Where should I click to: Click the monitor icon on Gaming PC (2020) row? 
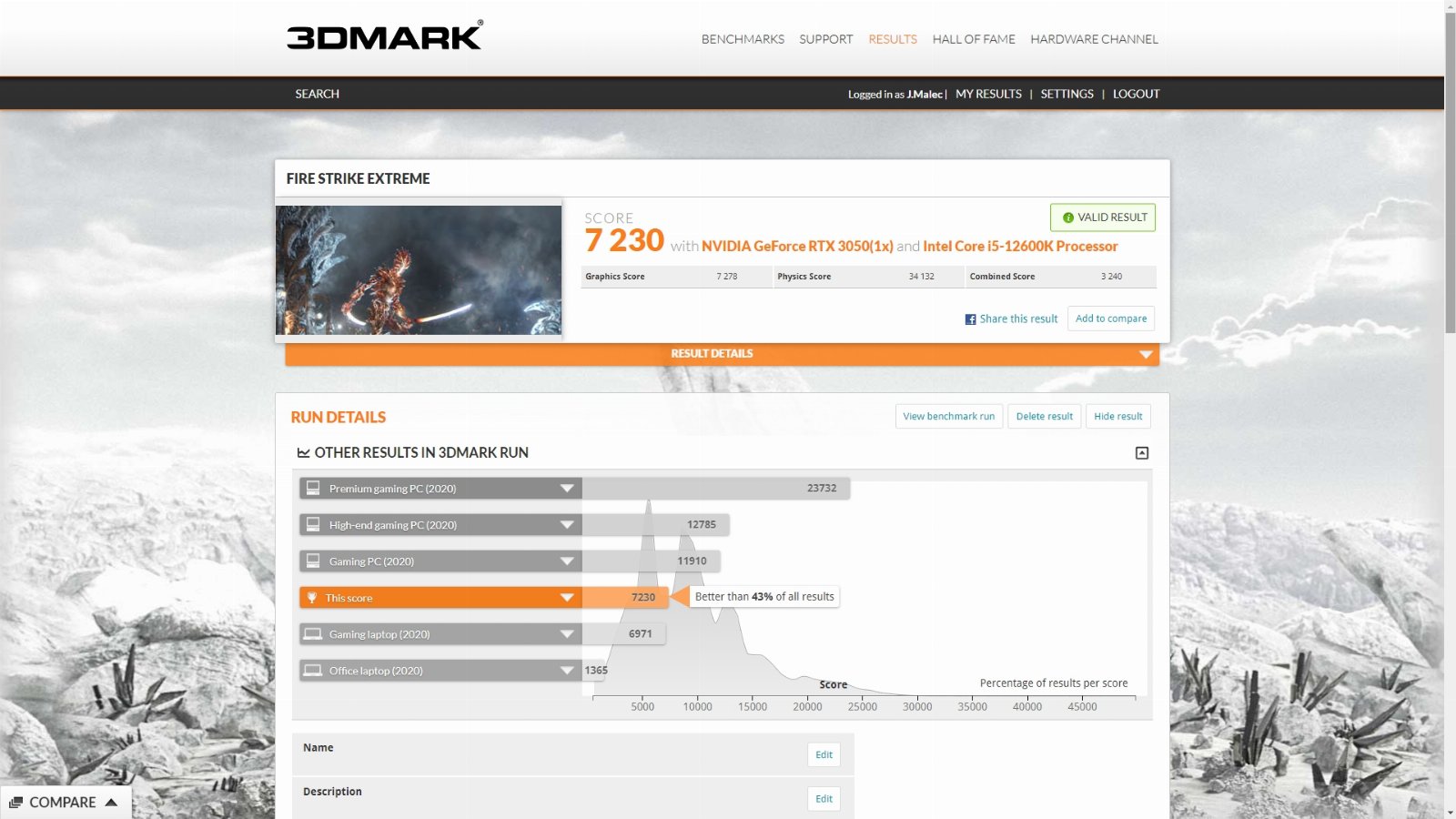pyautogui.click(x=313, y=561)
